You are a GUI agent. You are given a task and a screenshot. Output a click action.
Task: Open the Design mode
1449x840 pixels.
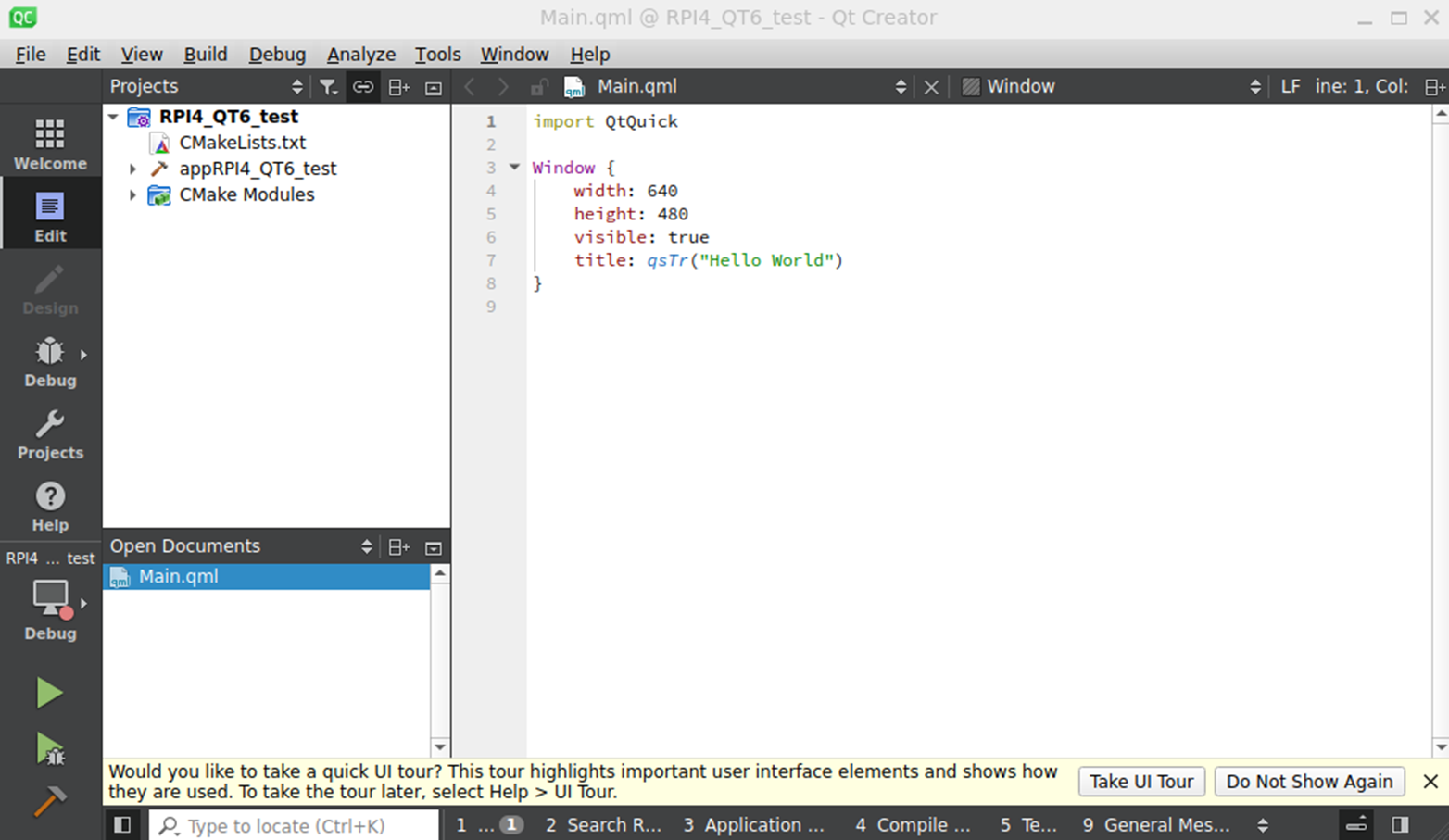click(x=50, y=289)
